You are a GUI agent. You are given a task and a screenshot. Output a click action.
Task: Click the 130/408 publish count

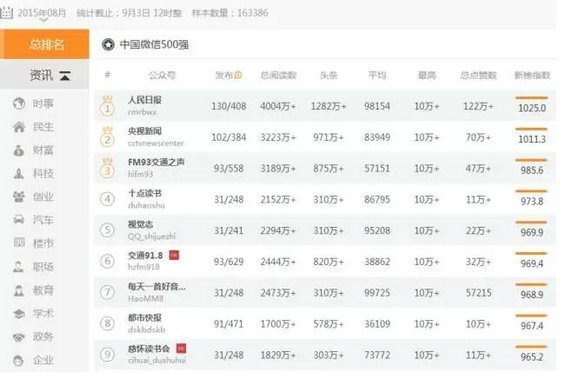pyautogui.click(x=229, y=106)
